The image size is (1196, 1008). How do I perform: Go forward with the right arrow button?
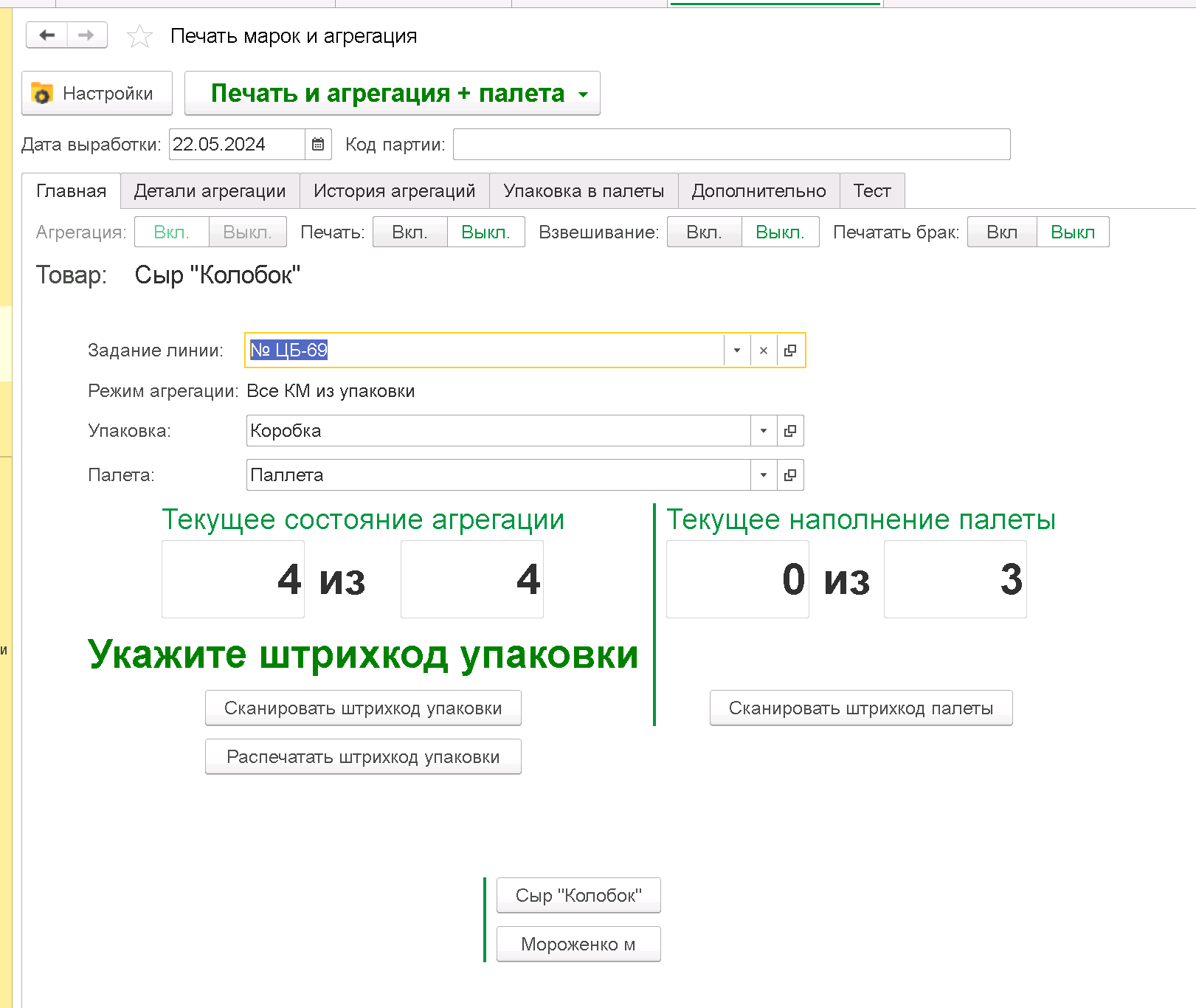(87, 35)
